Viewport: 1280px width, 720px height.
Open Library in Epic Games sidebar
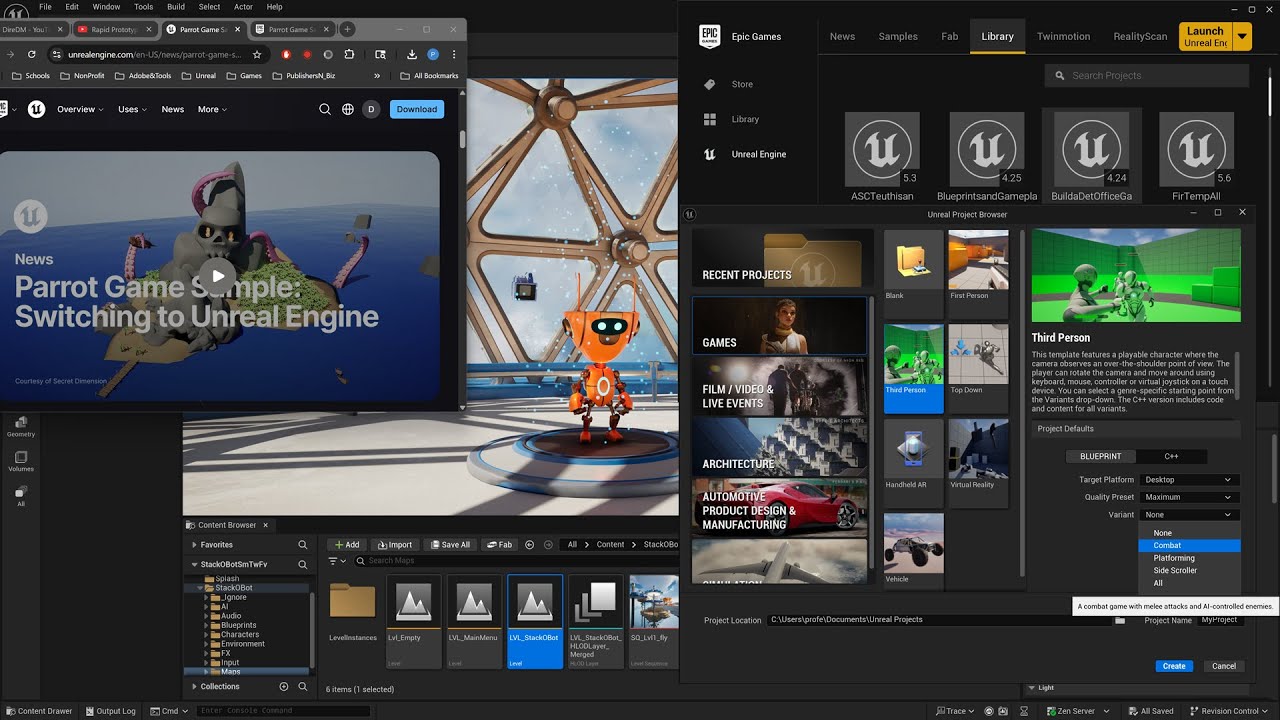click(745, 119)
